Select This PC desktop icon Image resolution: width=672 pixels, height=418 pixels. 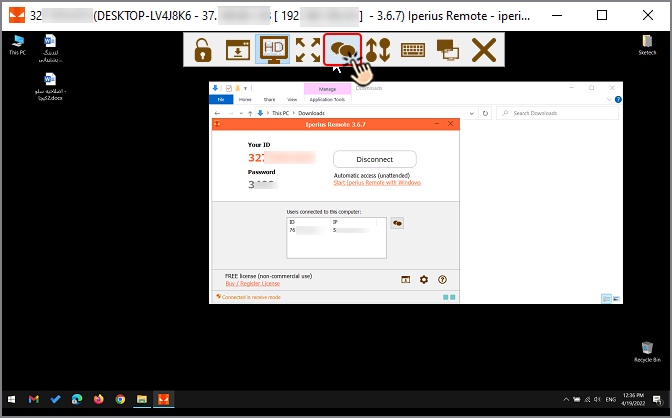(x=18, y=45)
